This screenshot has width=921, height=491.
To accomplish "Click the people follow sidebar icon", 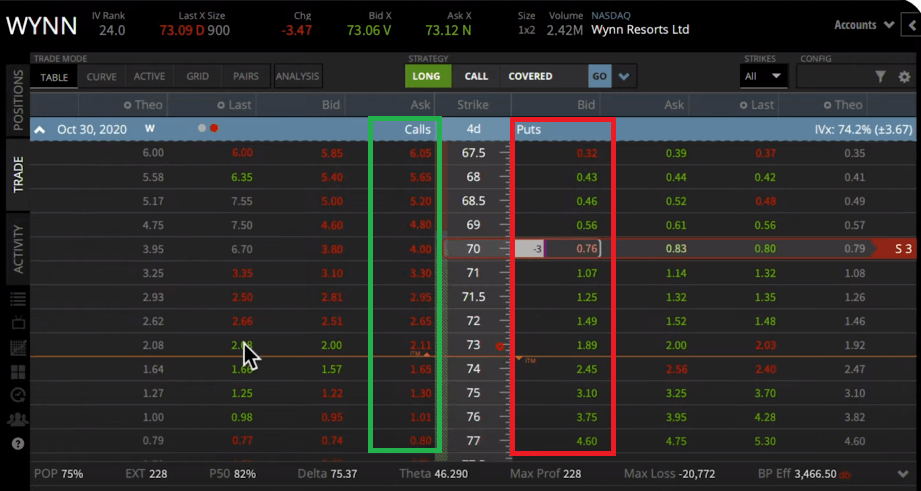I will pyautogui.click(x=17, y=419).
